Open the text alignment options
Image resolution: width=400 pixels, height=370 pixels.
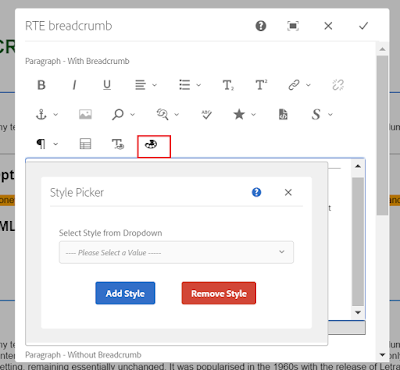click(x=145, y=85)
